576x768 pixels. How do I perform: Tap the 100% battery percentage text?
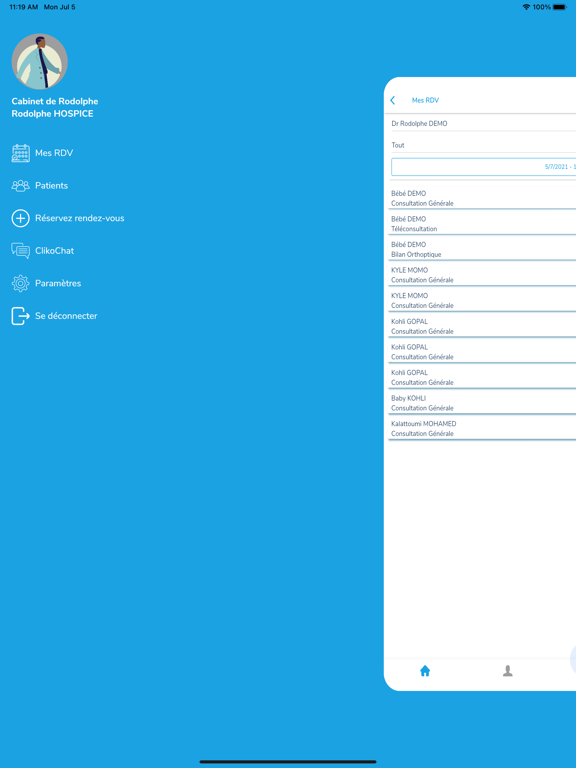pos(542,7)
